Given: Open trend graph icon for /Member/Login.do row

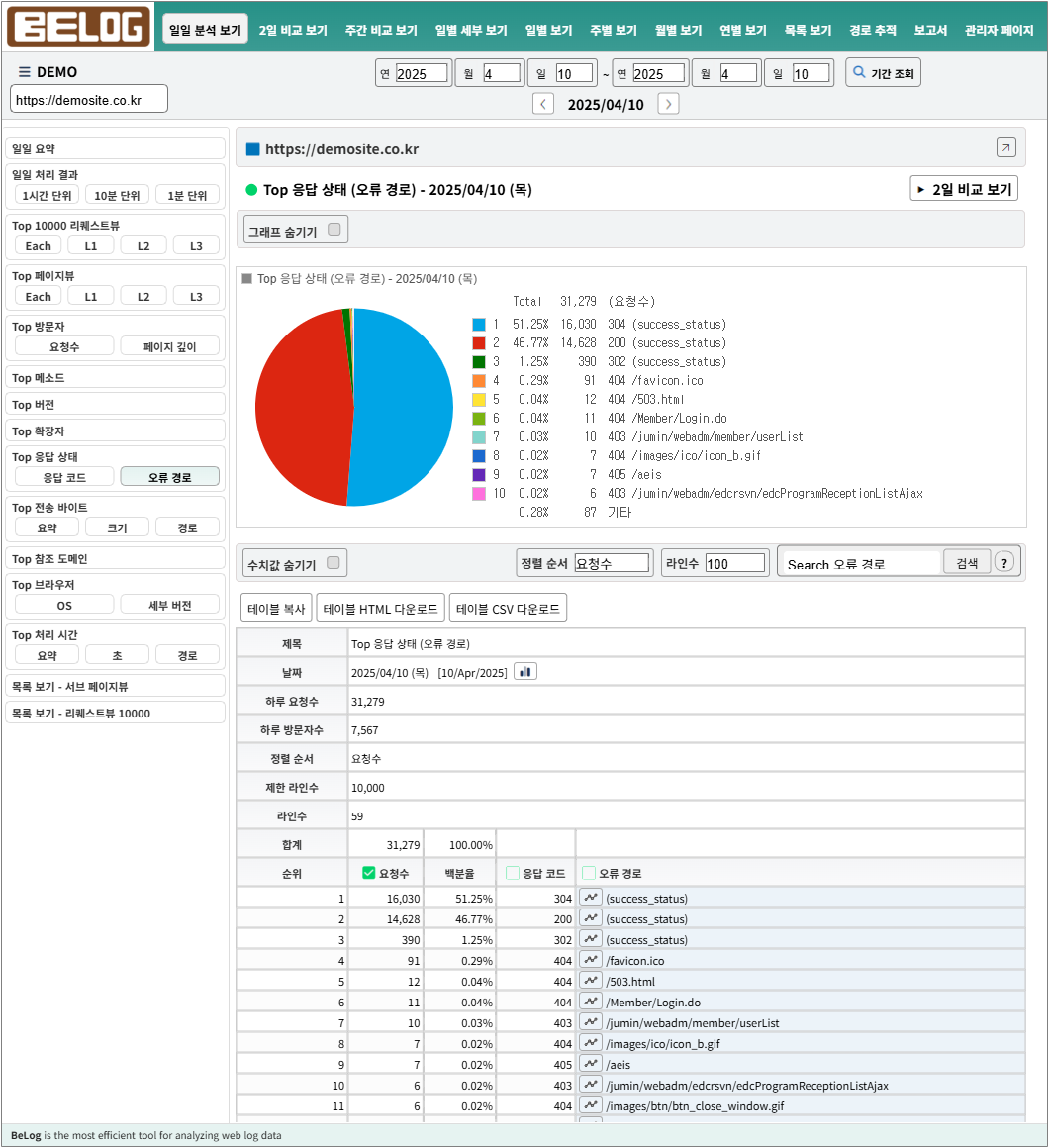Looking at the screenshot, I should (591, 1002).
